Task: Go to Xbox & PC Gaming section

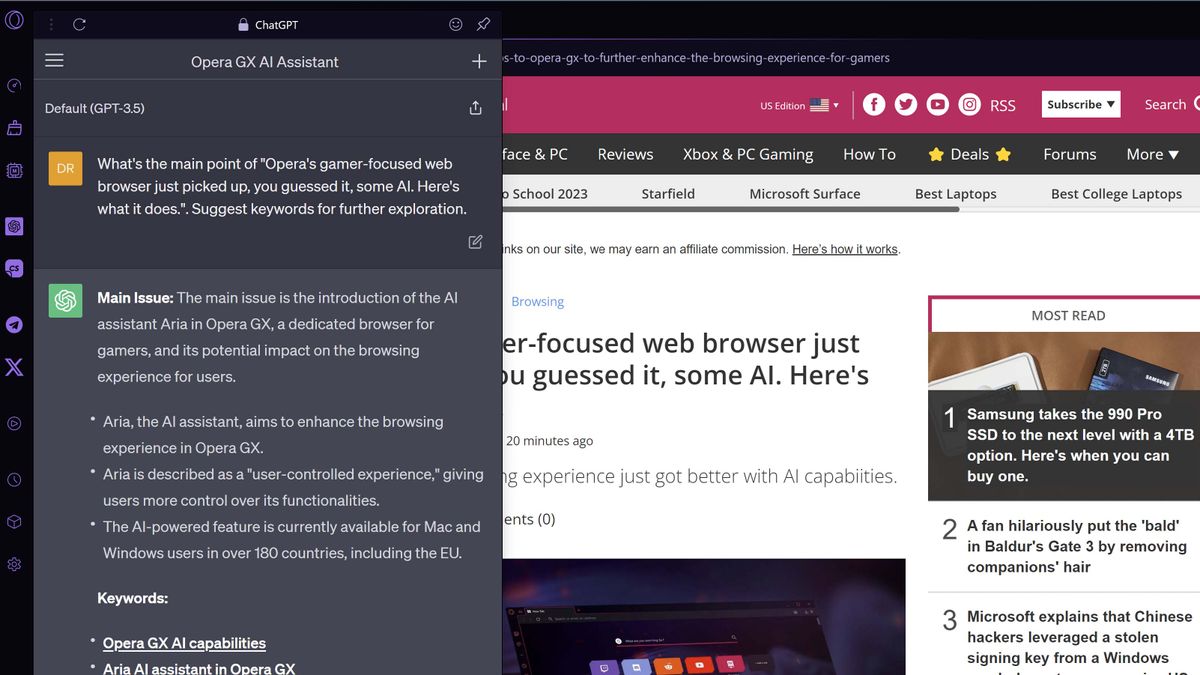Action: tap(748, 154)
